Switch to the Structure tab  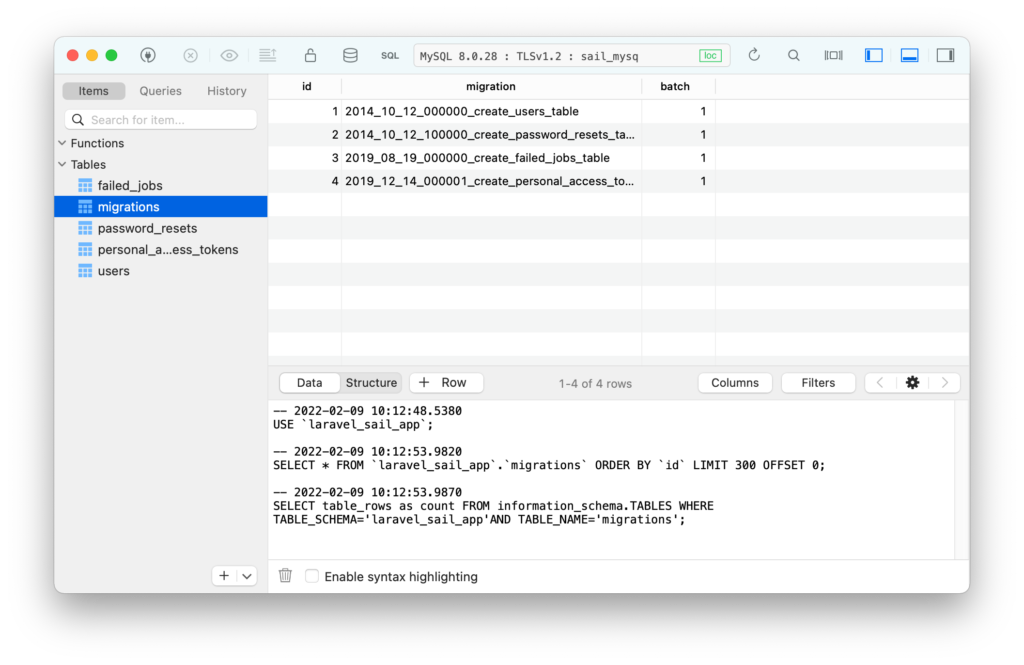[371, 382]
